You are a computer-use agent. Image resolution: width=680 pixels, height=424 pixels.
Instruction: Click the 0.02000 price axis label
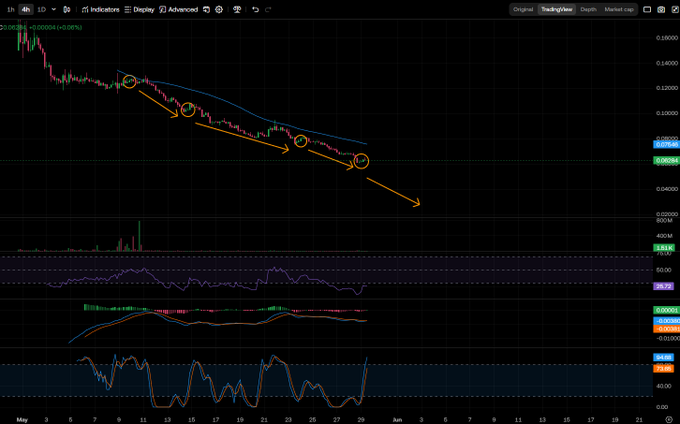coord(667,214)
